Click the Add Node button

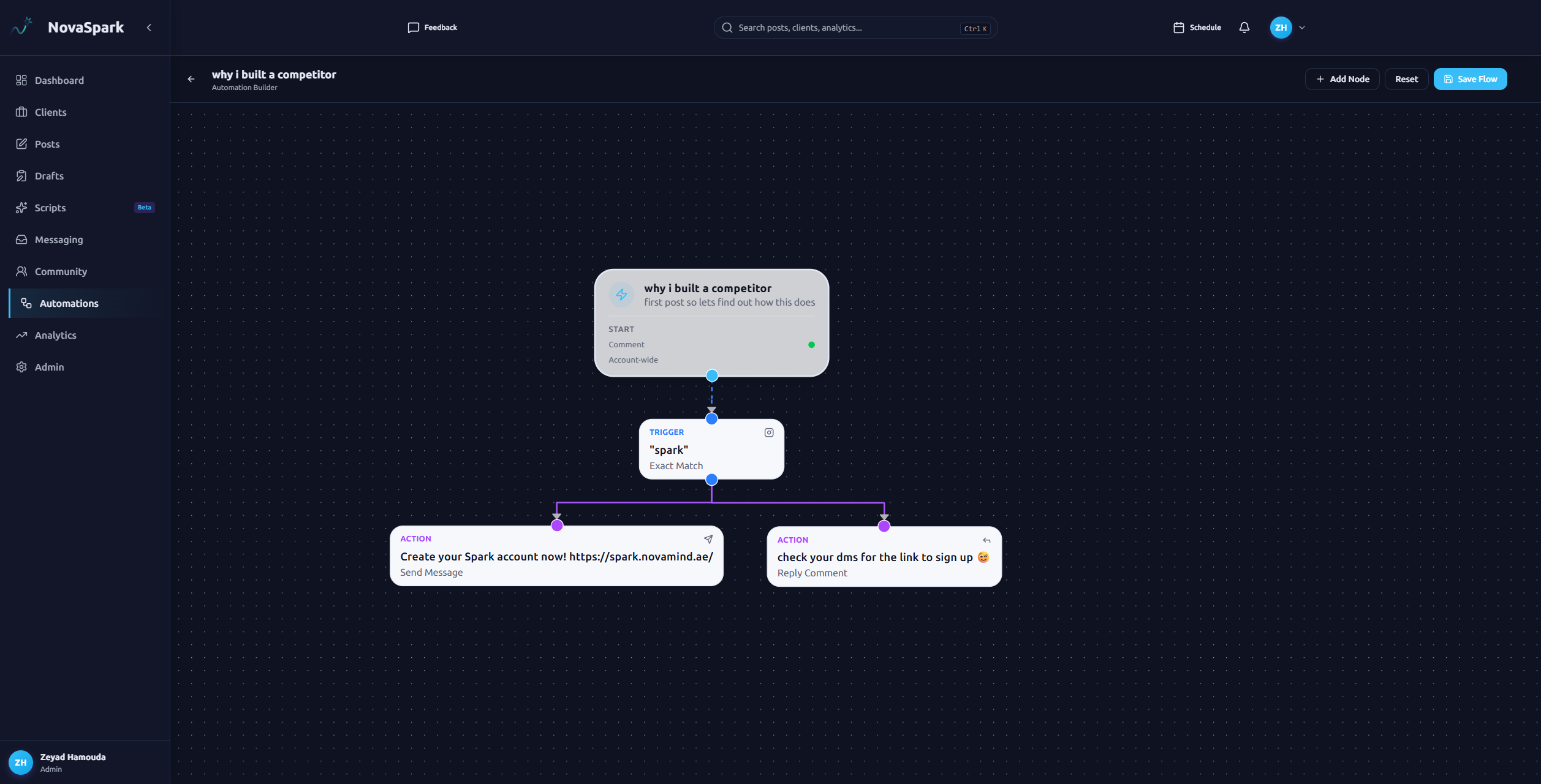1342,79
